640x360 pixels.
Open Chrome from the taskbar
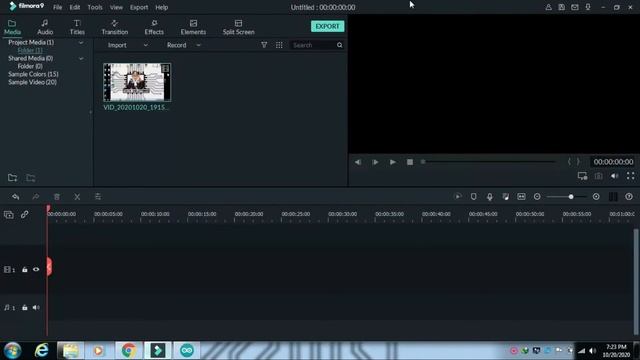tap(129, 350)
